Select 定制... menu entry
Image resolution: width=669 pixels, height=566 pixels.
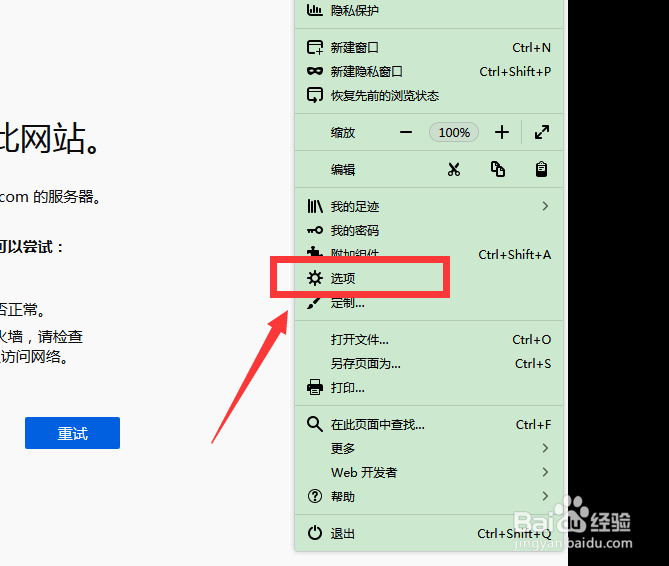pyautogui.click(x=429, y=303)
